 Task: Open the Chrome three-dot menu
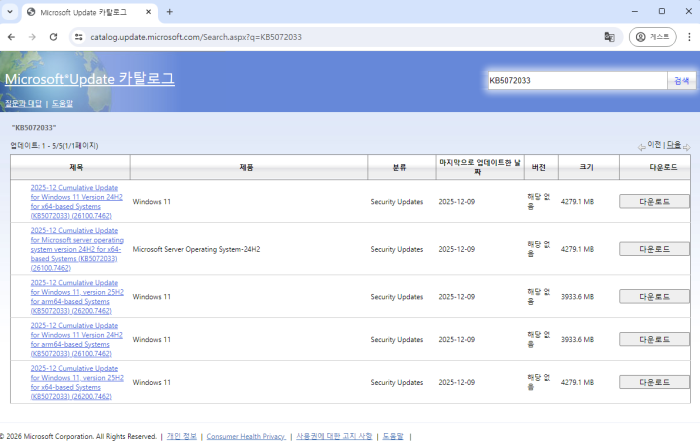click(688, 37)
